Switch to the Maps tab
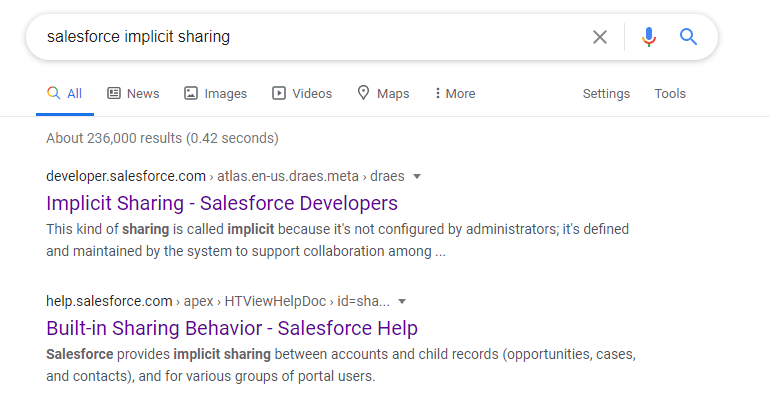Screen dimensions: 770x420 click(384, 93)
